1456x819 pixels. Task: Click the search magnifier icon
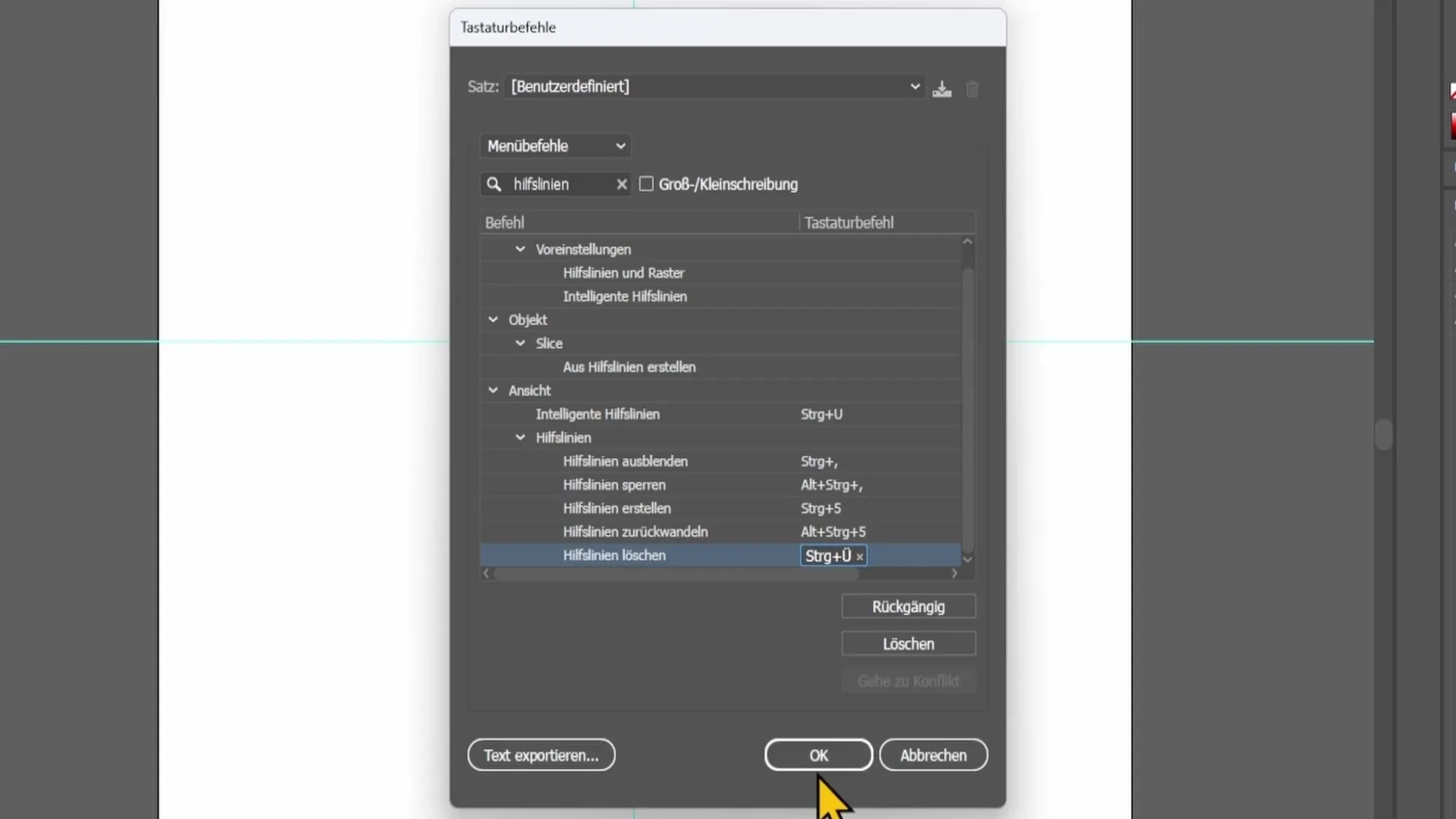click(x=494, y=184)
